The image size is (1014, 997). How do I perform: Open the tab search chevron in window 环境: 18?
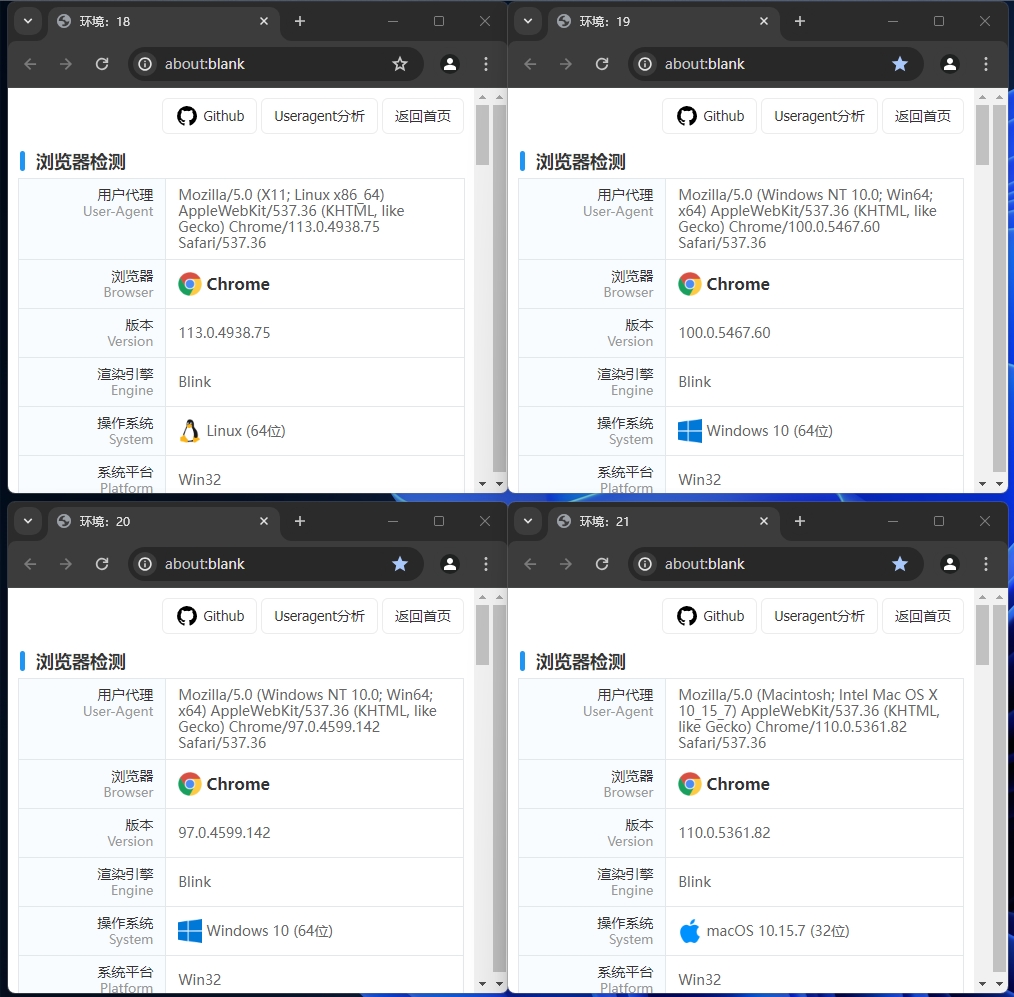point(27,21)
